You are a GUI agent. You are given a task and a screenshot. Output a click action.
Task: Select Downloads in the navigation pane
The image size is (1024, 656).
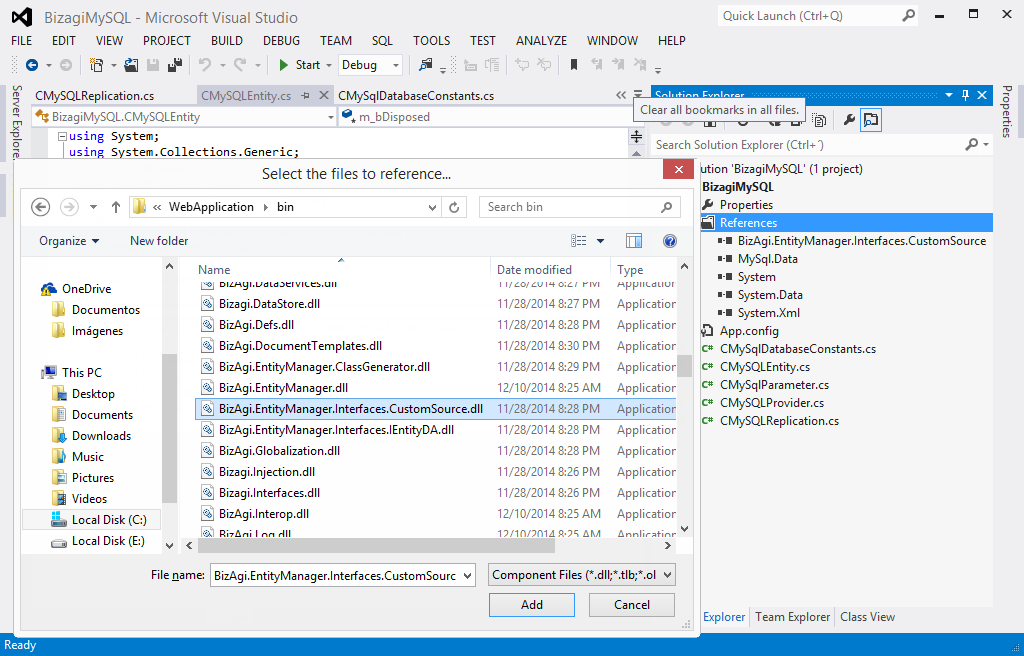point(101,436)
